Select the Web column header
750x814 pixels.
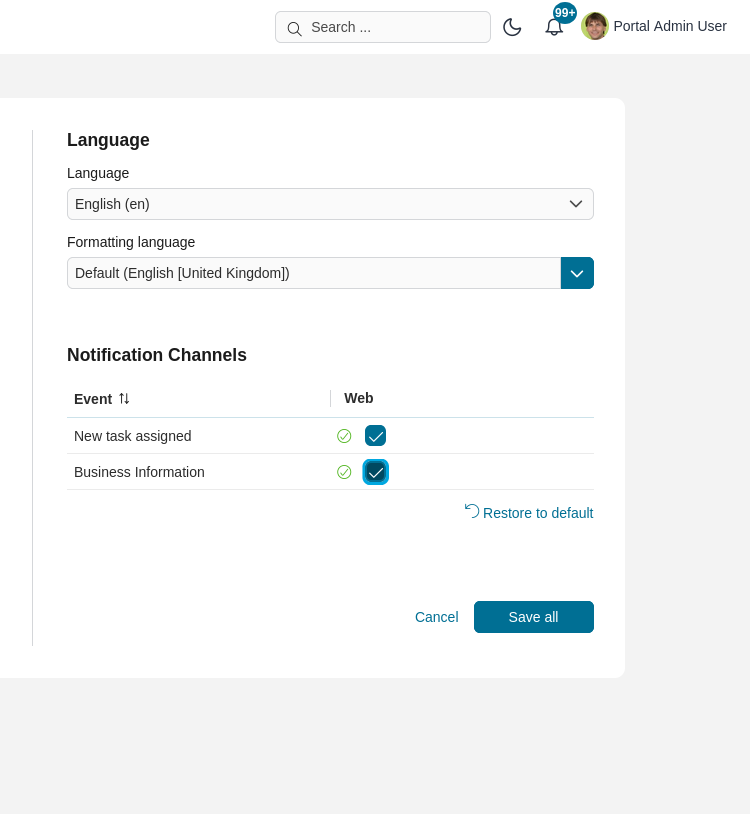[x=359, y=398]
